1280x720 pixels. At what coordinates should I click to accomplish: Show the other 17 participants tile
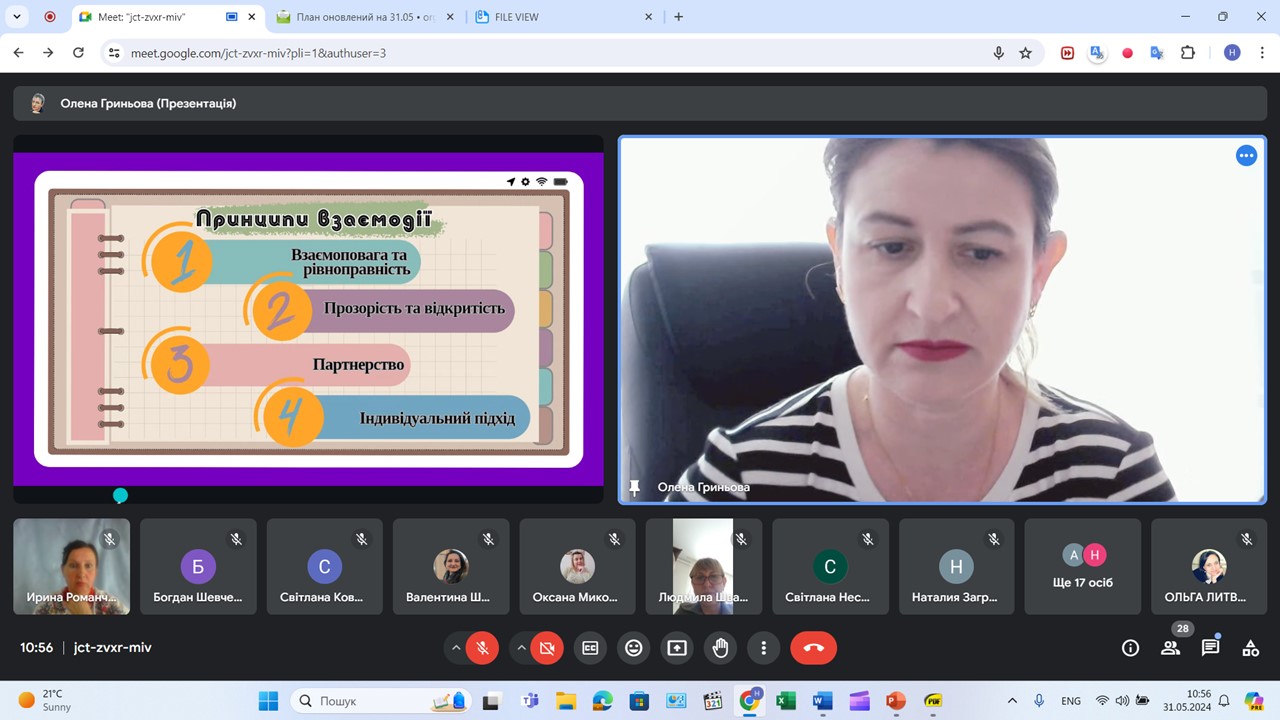(1083, 566)
